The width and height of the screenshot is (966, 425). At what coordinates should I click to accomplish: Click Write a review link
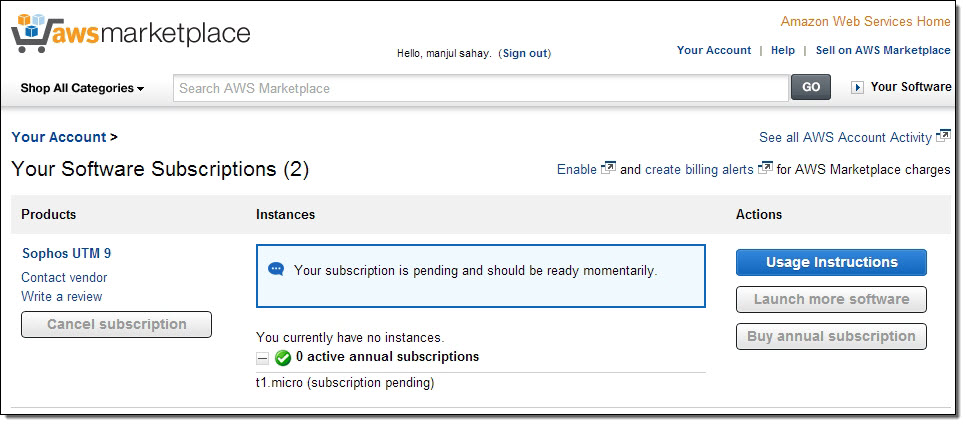point(62,296)
